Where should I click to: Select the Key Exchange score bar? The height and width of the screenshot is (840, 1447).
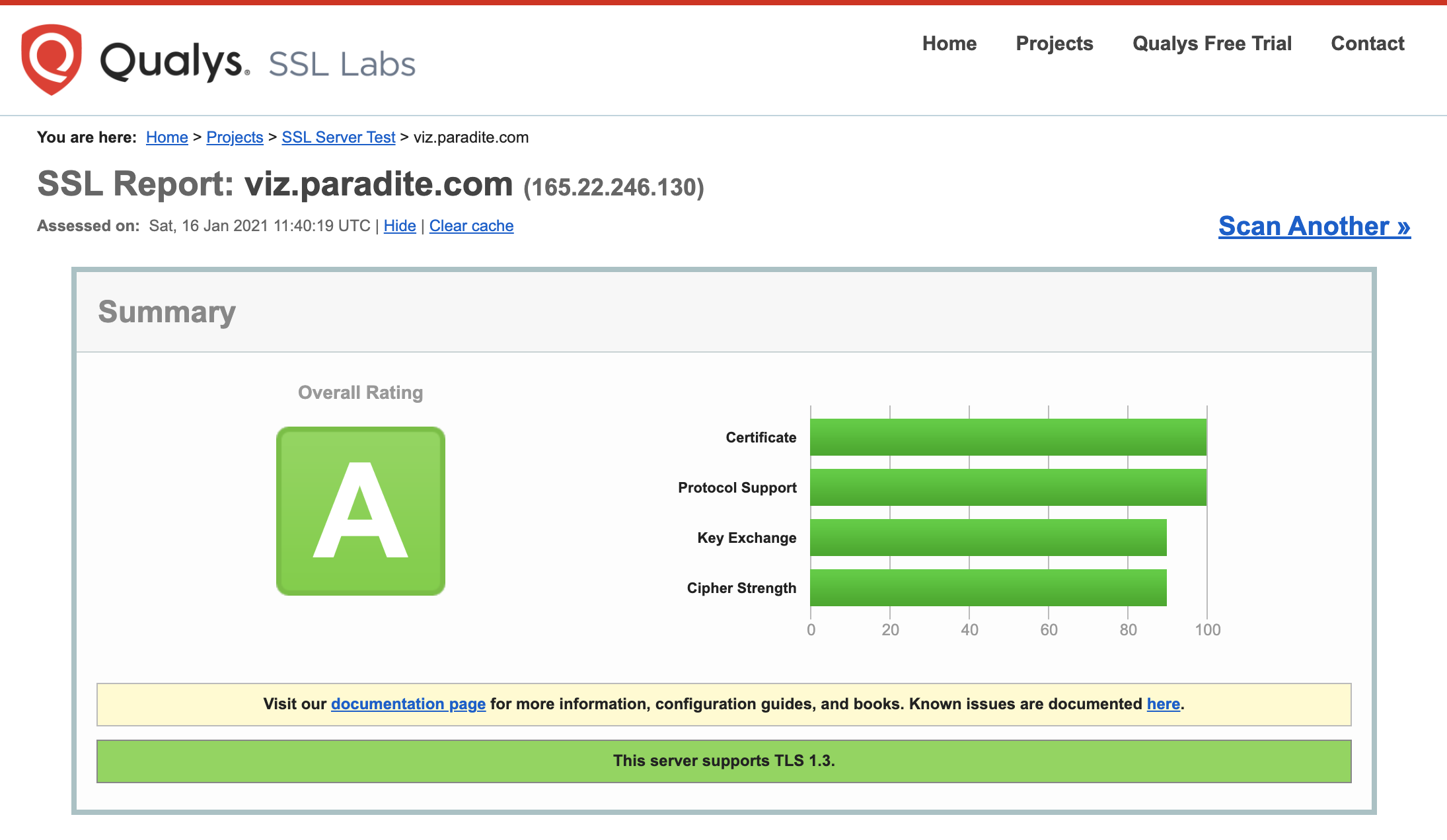[x=988, y=538]
